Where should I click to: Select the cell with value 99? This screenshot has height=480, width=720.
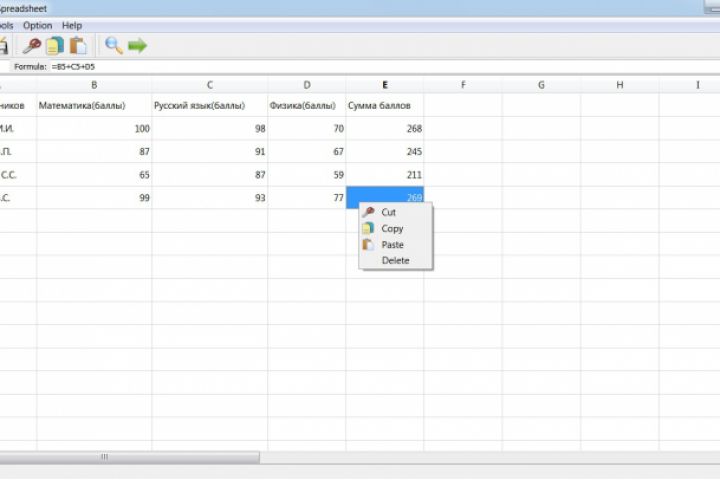point(94,198)
